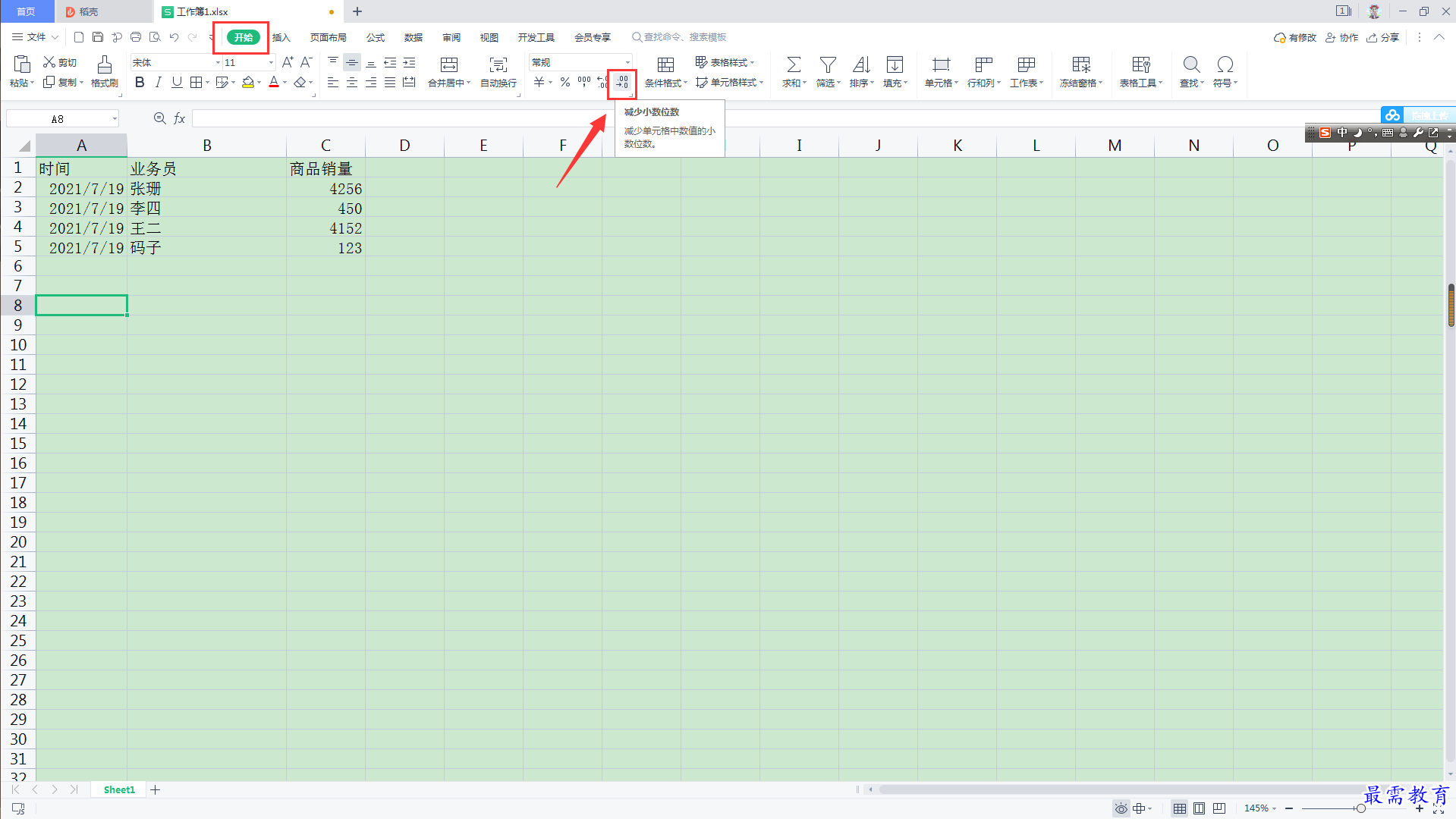Click the AutoSum sigma icon
The image size is (1456, 819).
pyautogui.click(x=794, y=64)
